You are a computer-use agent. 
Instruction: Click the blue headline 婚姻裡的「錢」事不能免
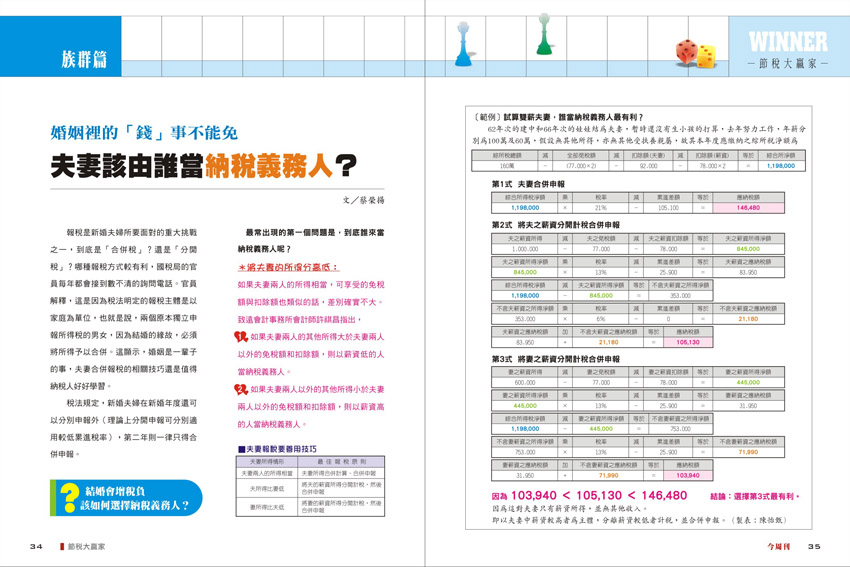click(x=144, y=132)
